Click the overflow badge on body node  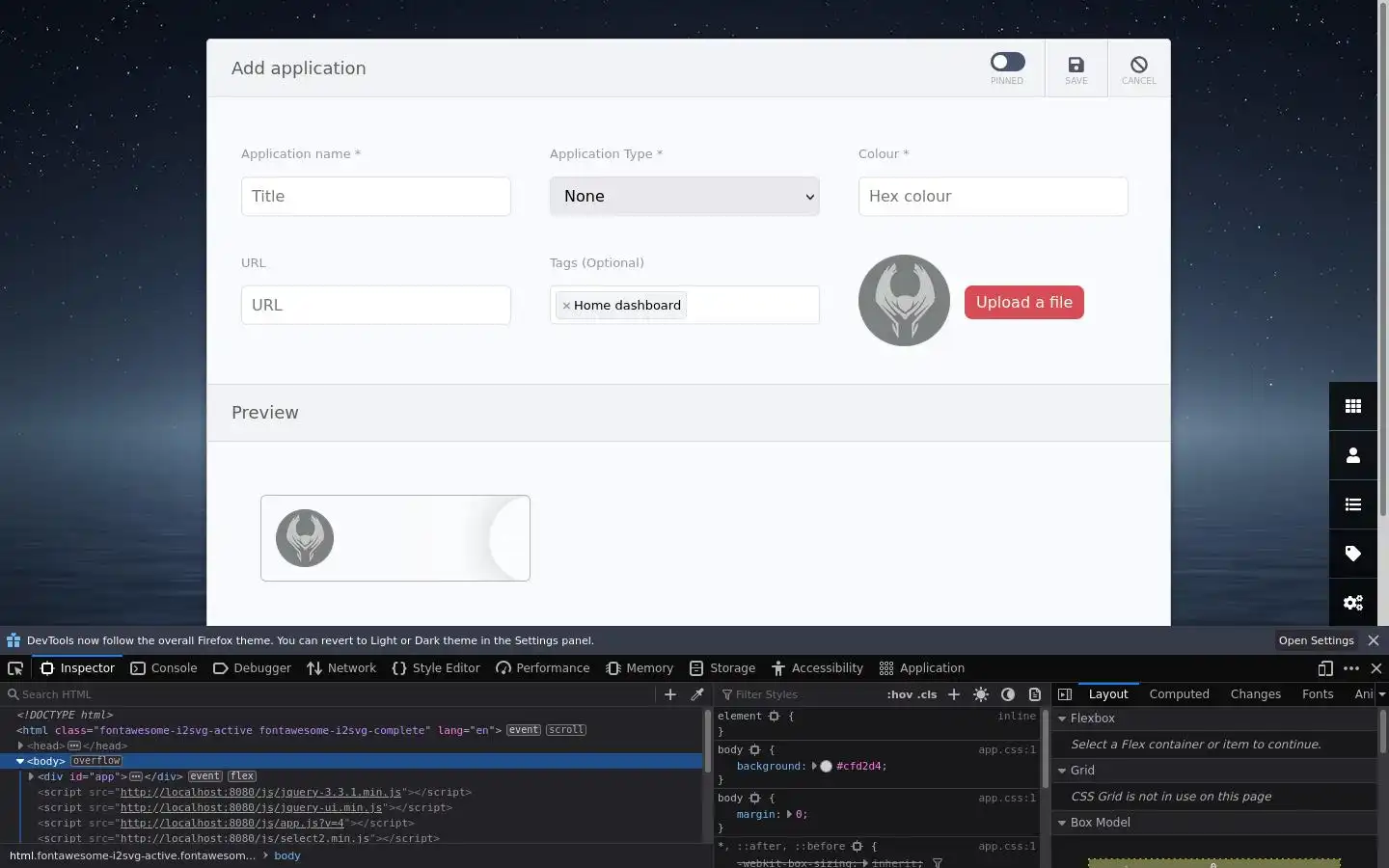[x=96, y=761]
